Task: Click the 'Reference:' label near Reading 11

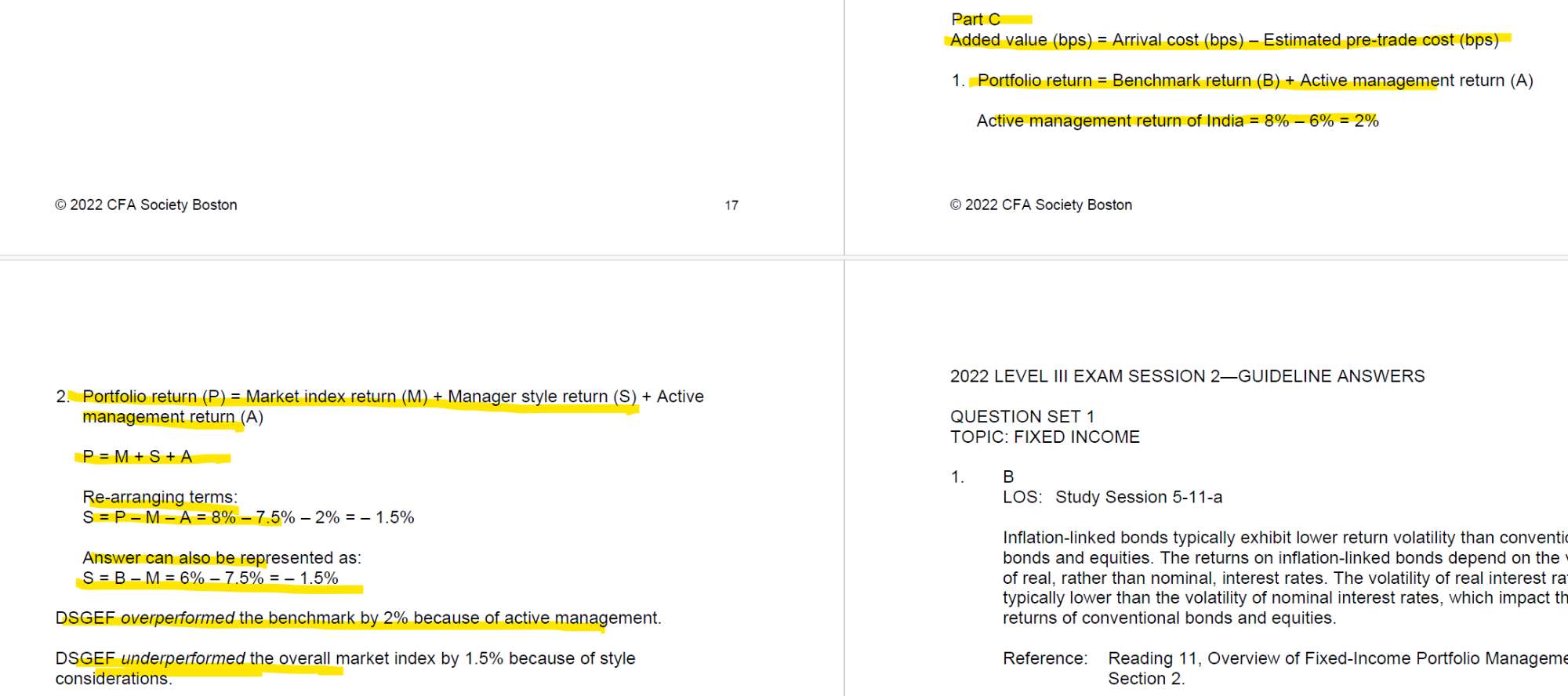Action: pos(1044,658)
